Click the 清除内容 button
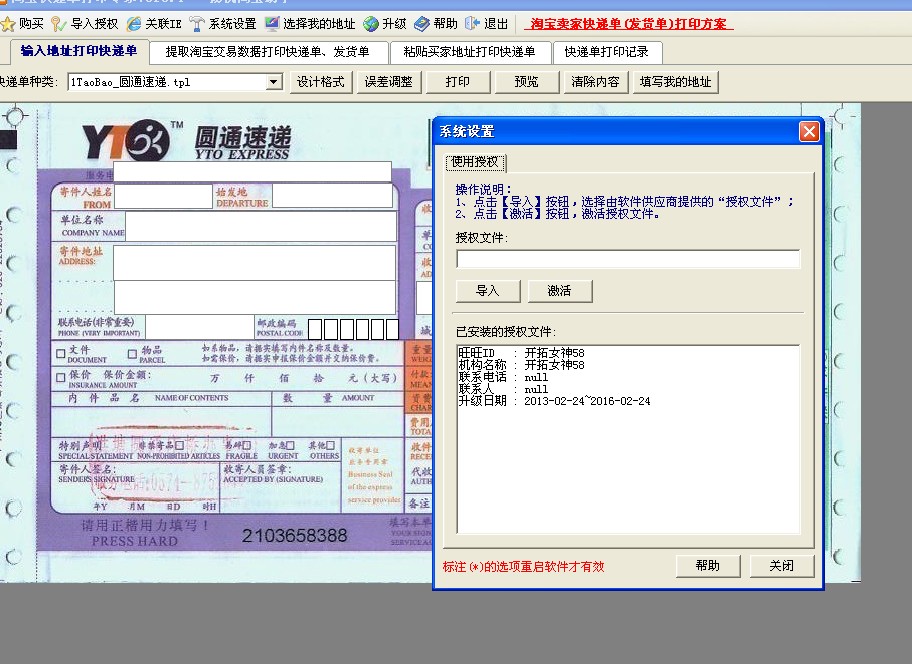Image resolution: width=912 pixels, height=664 pixels. [x=596, y=82]
